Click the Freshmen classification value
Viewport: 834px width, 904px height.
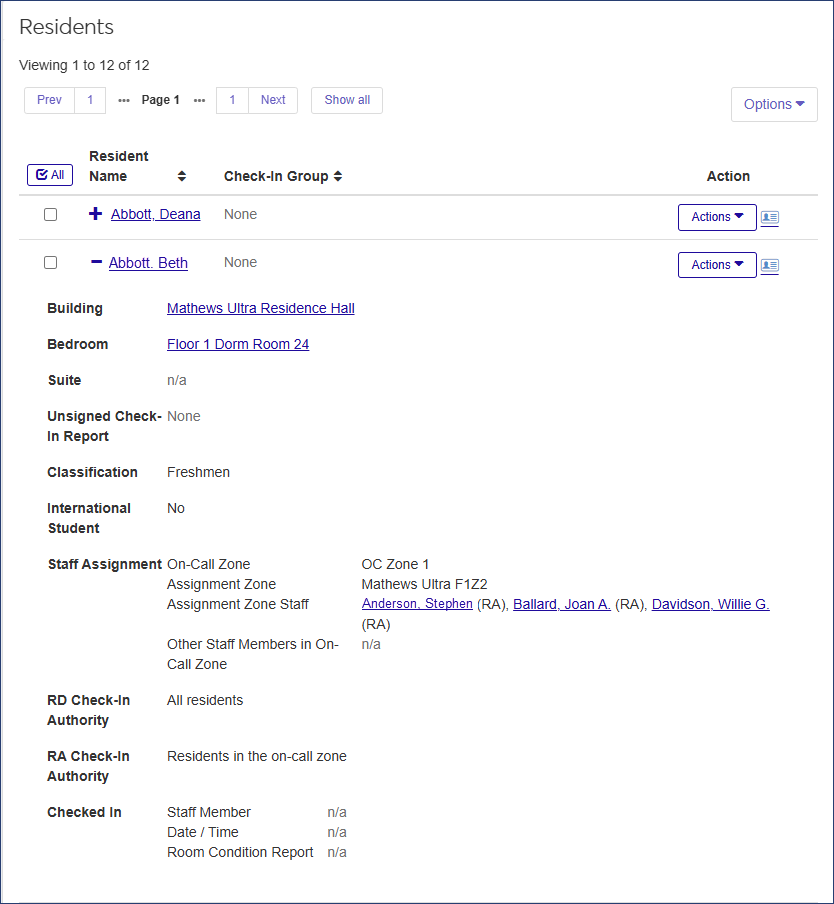(198, 472)
